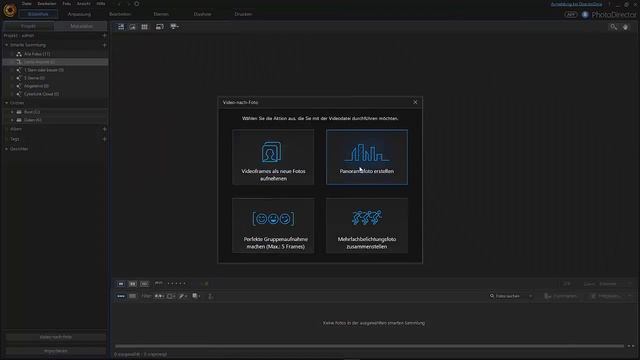This screenshot has width=640, height=360.
Task: Click the bottom sidebar button below Video nach Foto
Action: [56, 351]
